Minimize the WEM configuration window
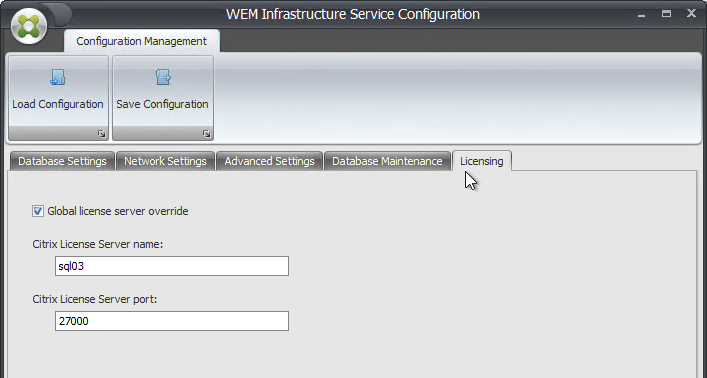 641,14
